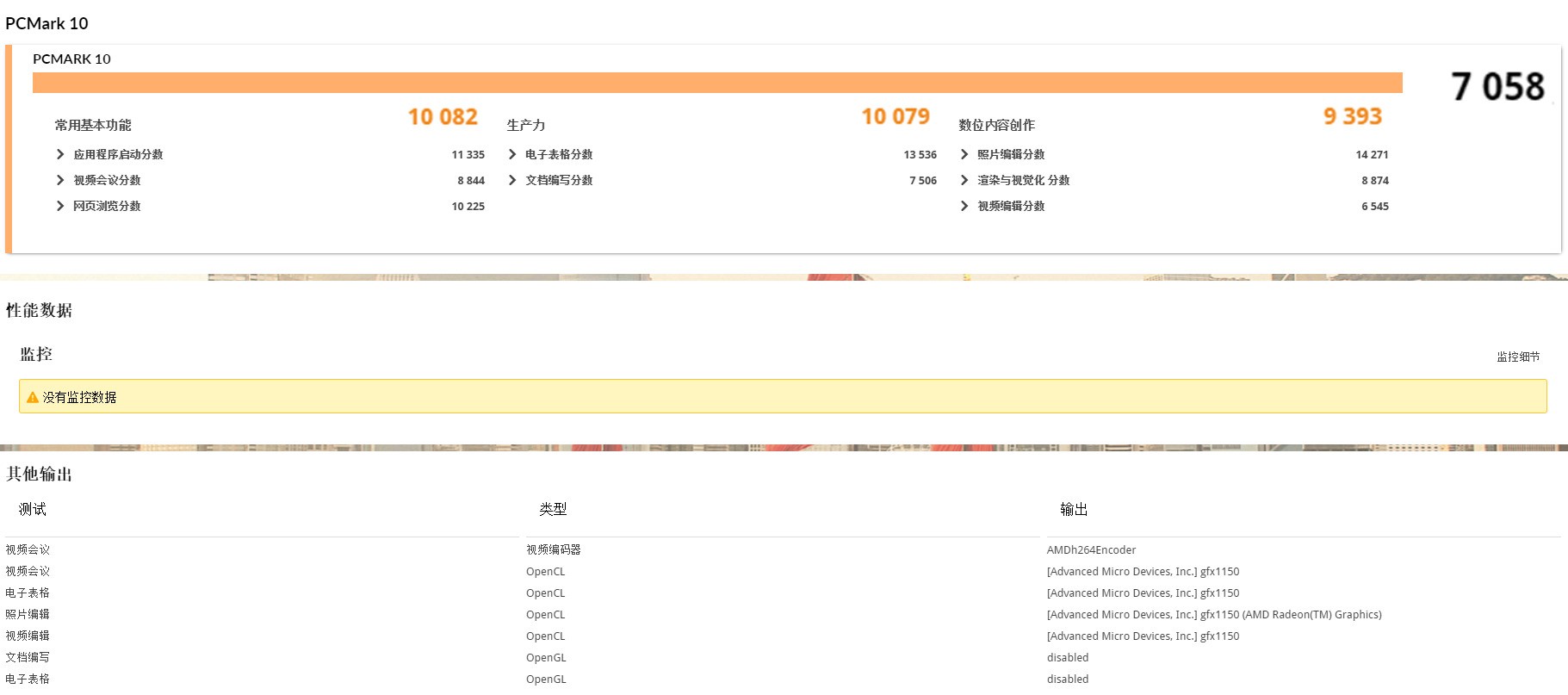Open the 监控细节 link
The width and height of the screenshot is (1568, 695).
[x=1517, y=357]
